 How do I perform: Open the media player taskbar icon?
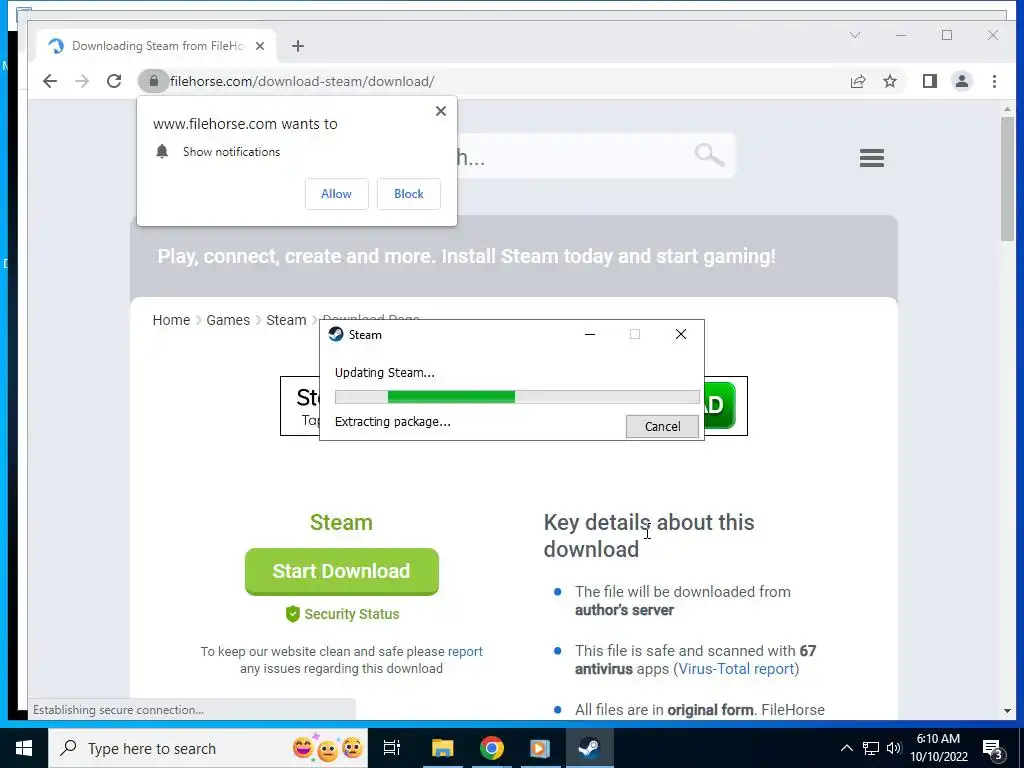[540, 748]
